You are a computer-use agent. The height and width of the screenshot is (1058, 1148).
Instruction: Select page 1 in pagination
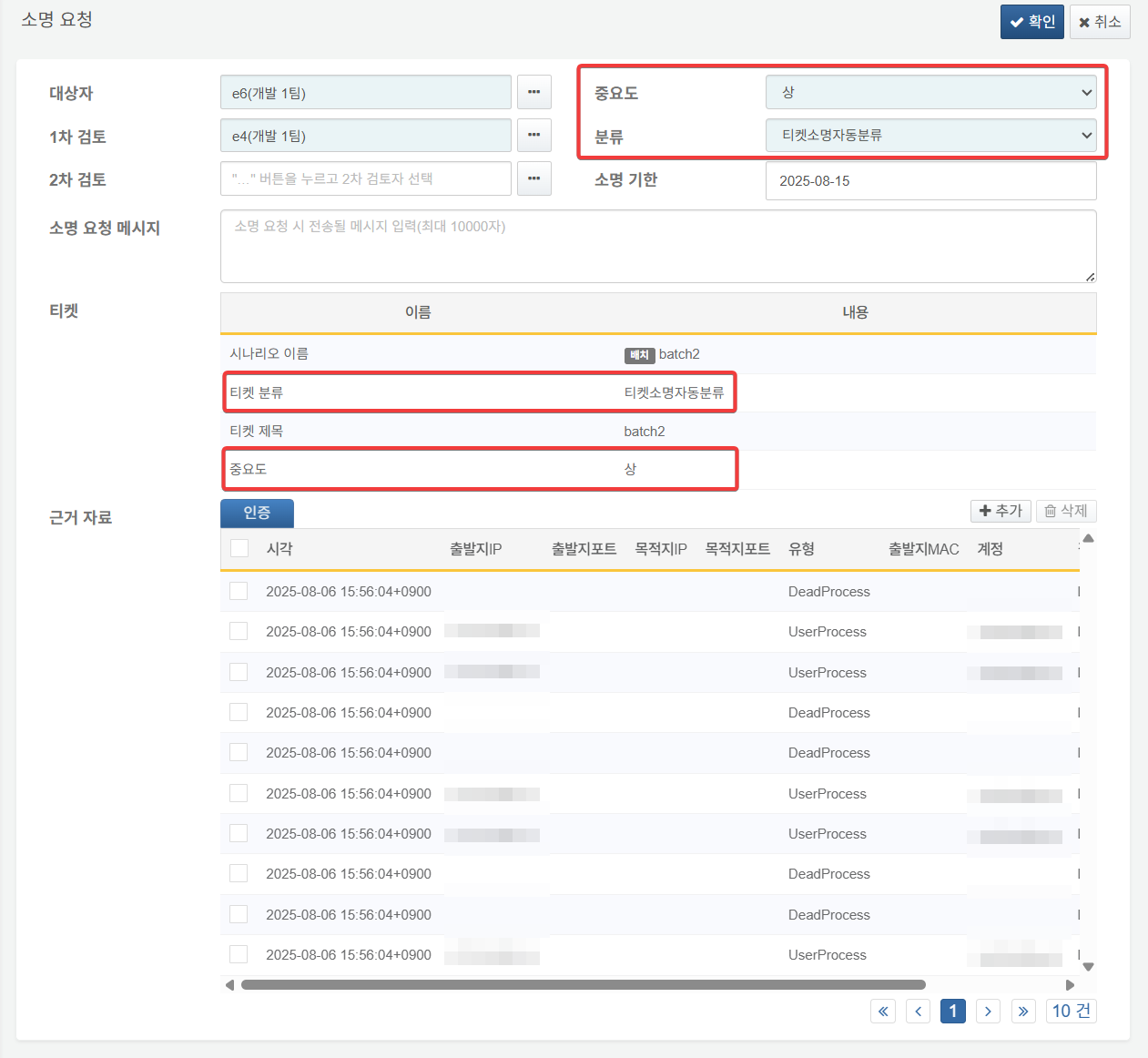[x=952, y=1011]
